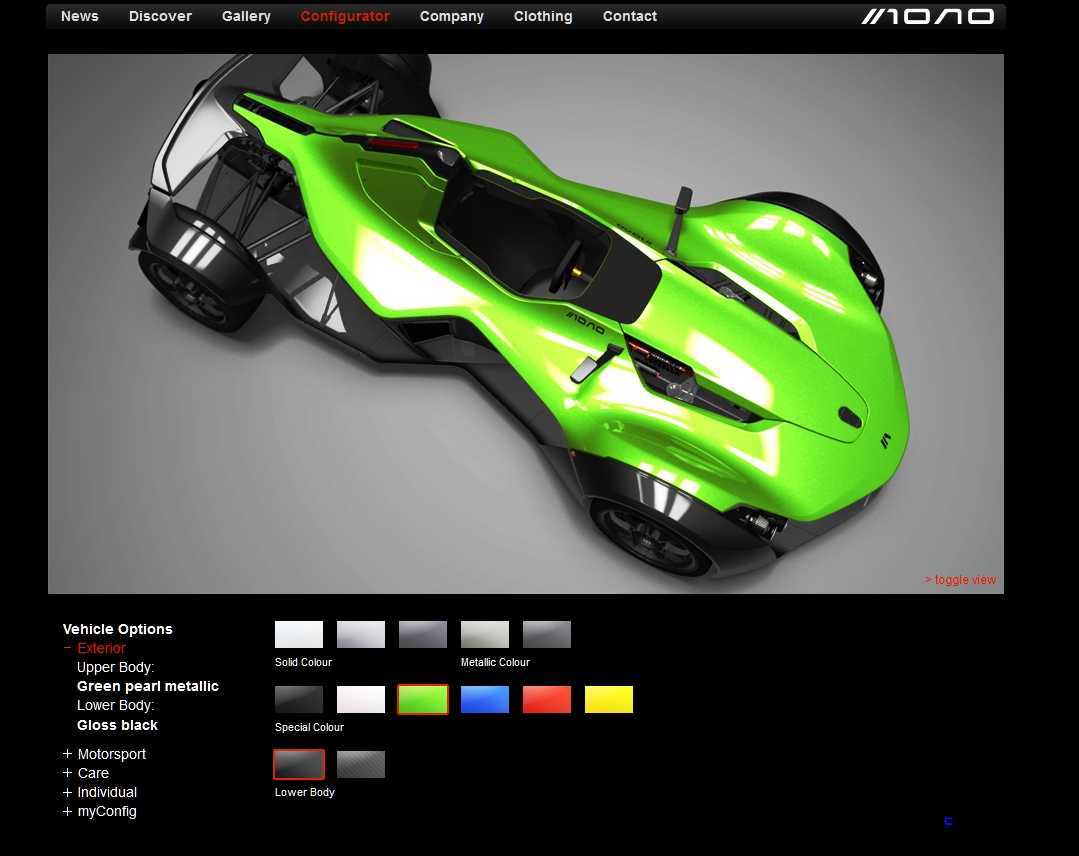1079x856 pixels.
Task: Select the white Special Colour swatch
Action: (x=361, y=699)
